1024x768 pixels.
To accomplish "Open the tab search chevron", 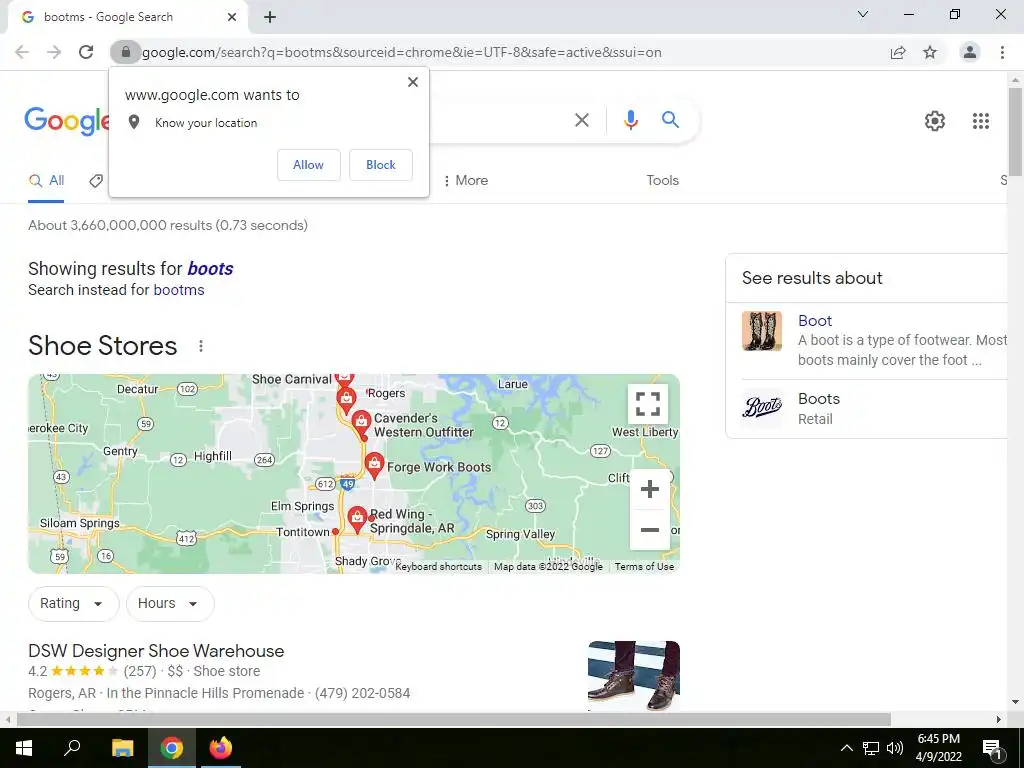I will 863,14.
